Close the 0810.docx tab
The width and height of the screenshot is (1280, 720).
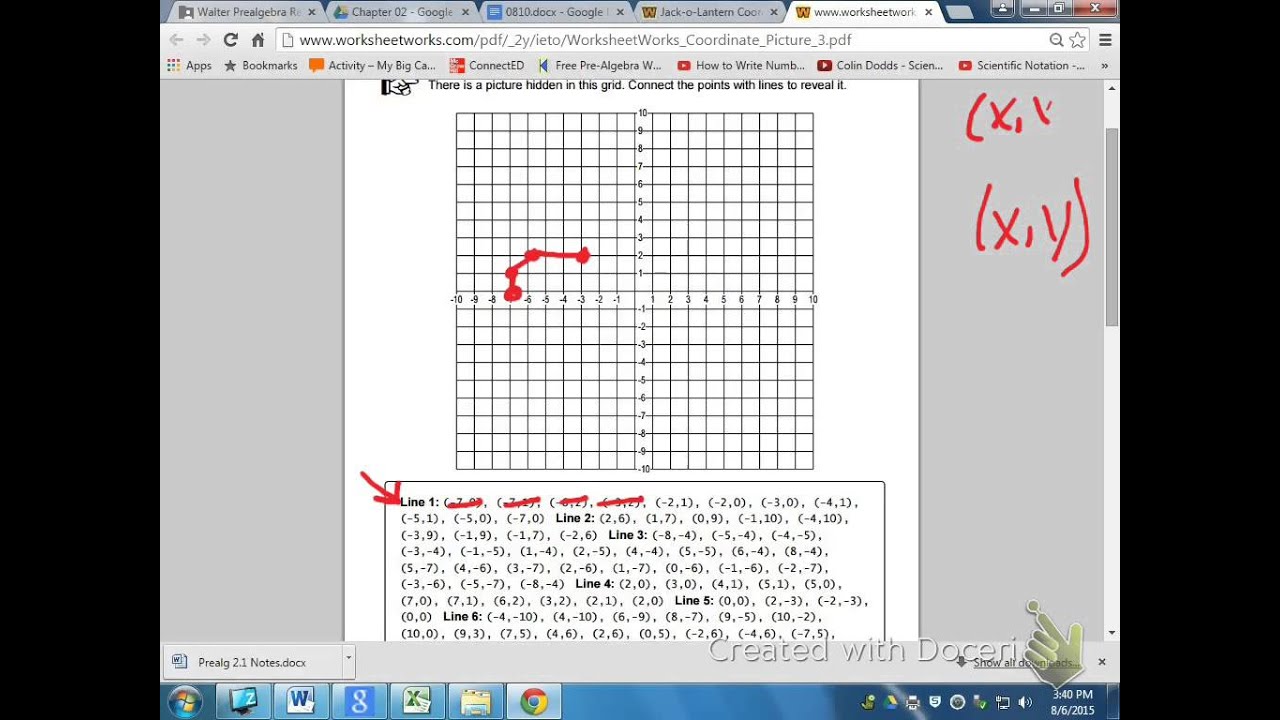[620, 12]
